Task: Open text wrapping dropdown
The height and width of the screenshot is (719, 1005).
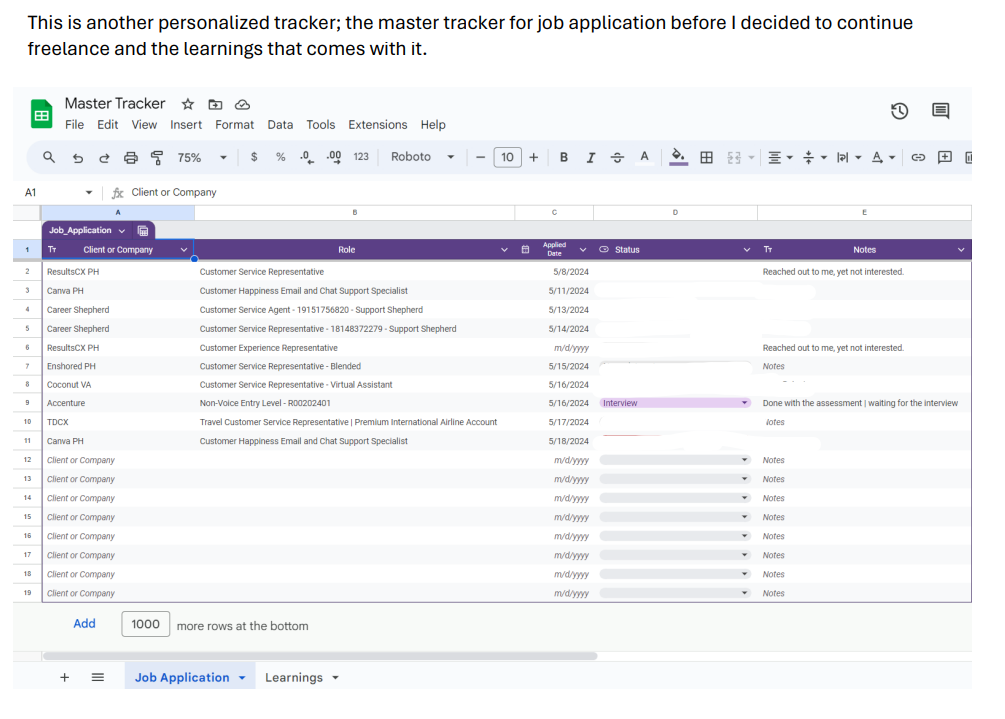Action: click(x=849, y=158)
